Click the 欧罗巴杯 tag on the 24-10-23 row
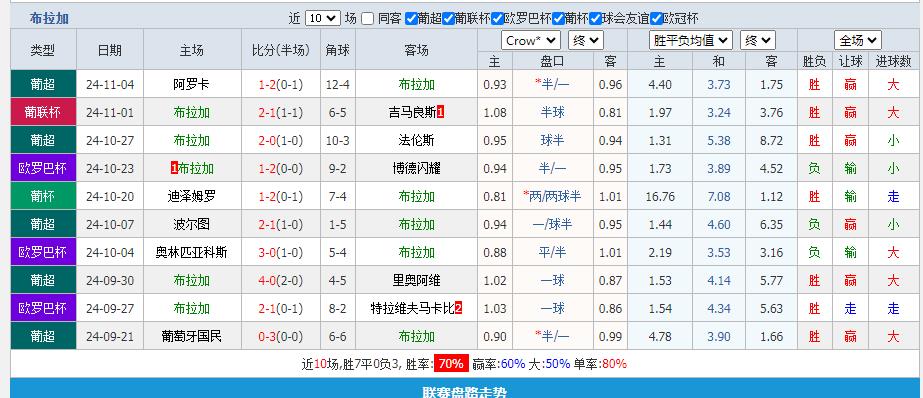 pyautogui.click(x=43, y=168)
